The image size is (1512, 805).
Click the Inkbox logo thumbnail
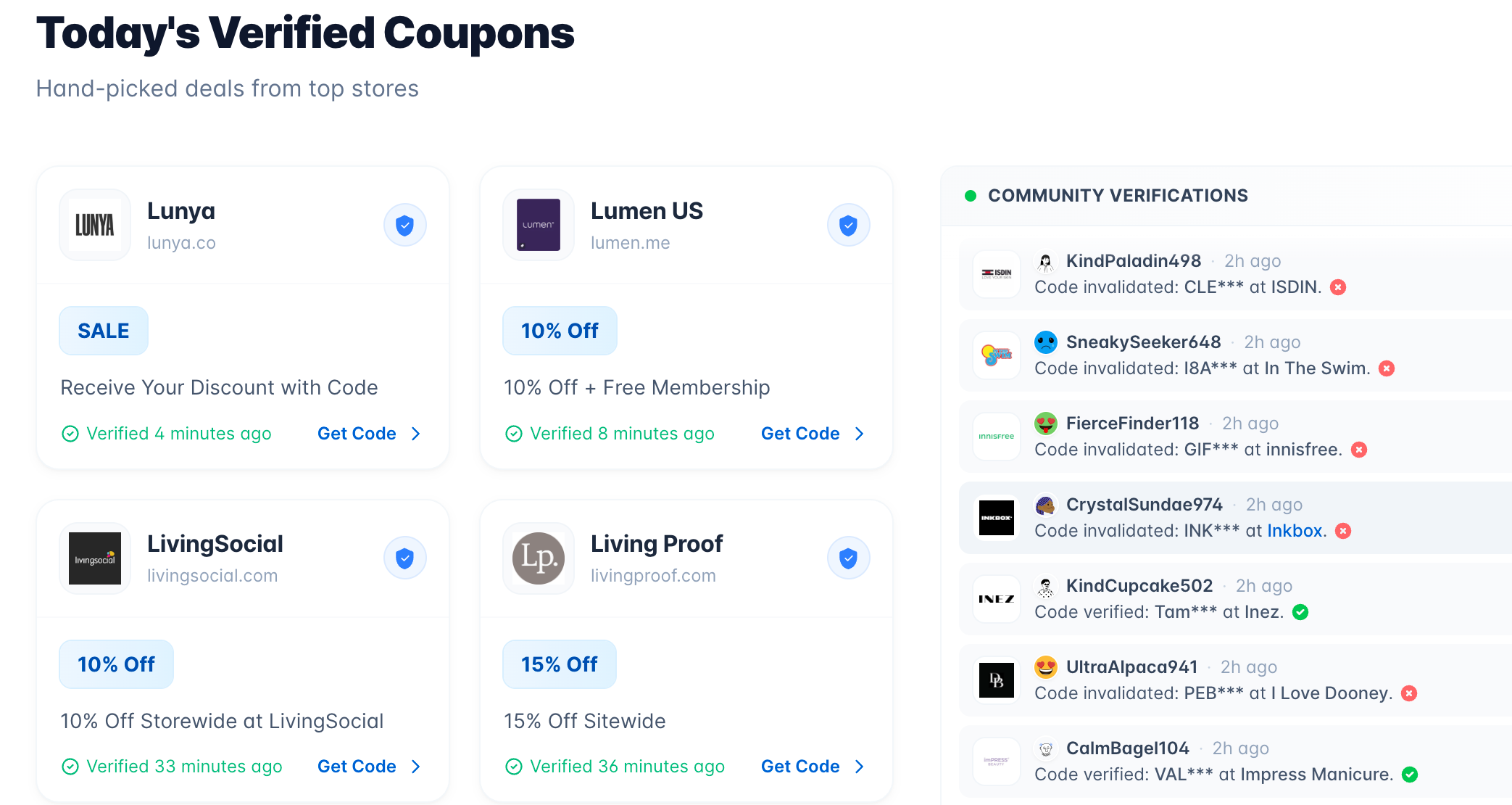pos(997,518)
